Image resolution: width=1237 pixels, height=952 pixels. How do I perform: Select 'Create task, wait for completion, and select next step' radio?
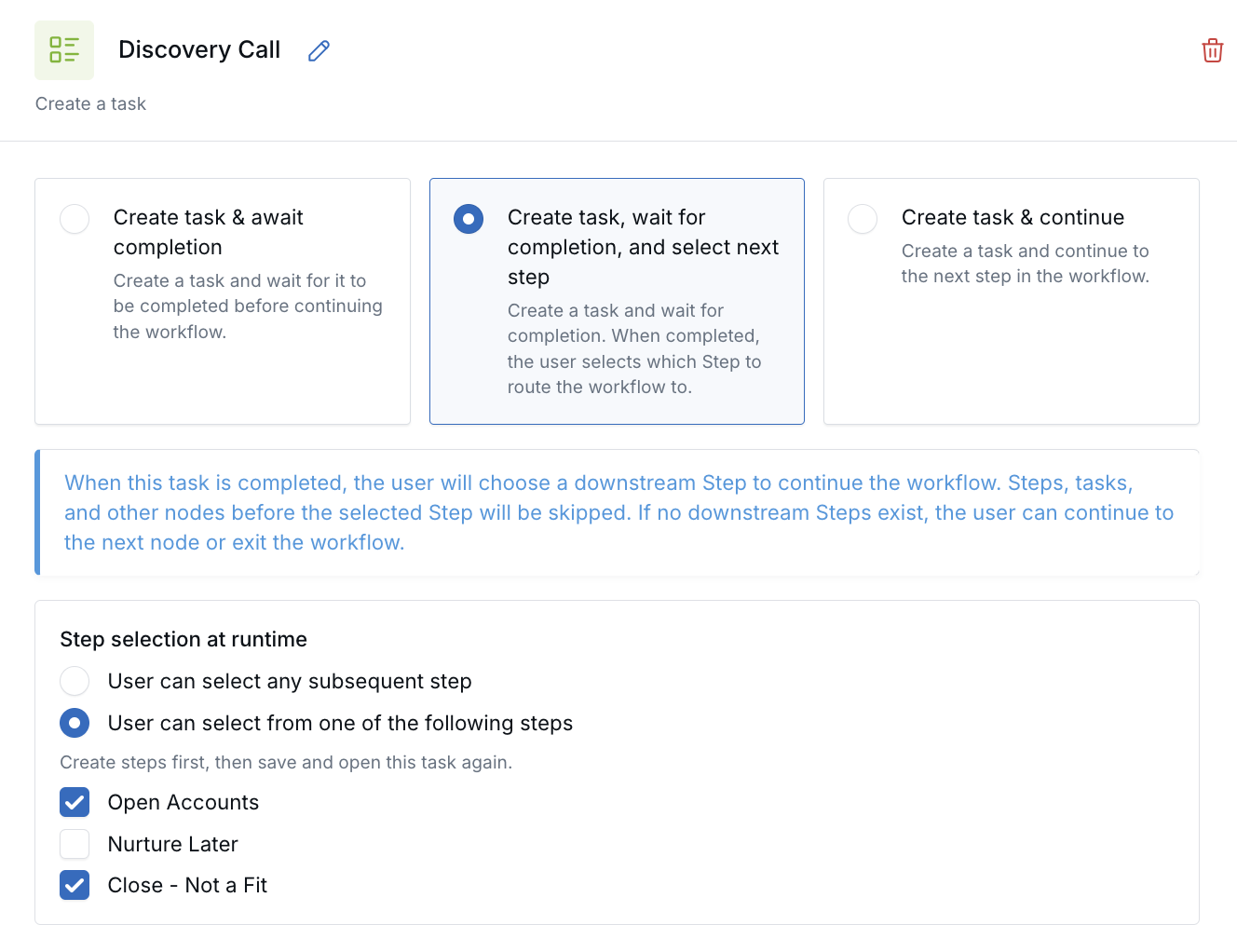(469, 219)
